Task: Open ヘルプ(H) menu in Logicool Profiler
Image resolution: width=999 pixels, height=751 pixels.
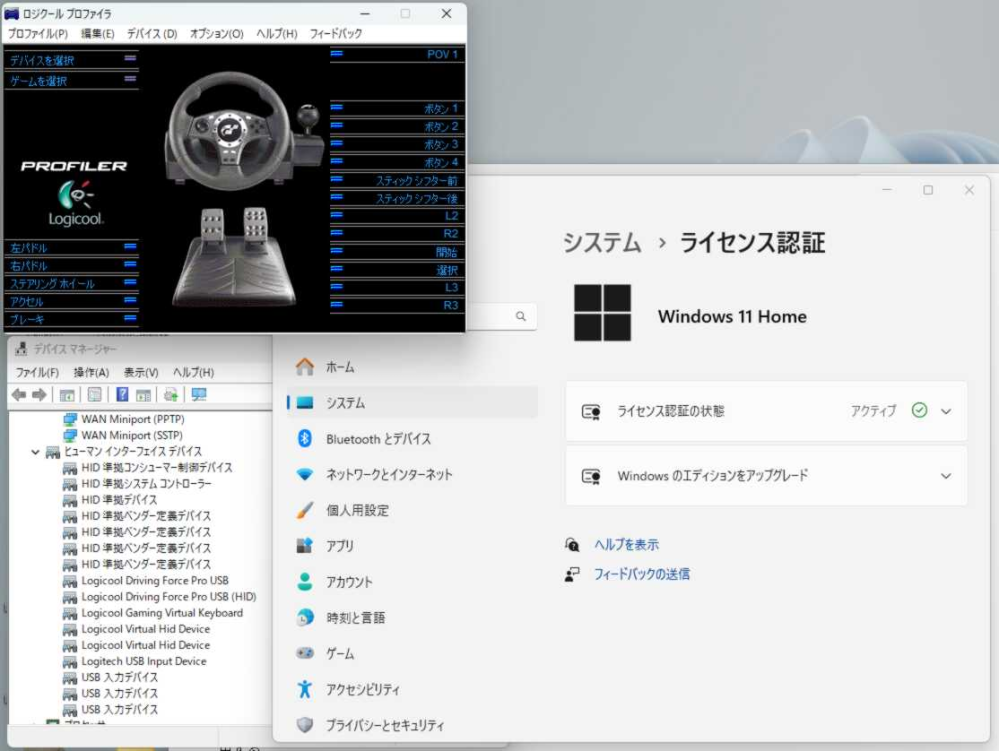Action: point(277,34)
